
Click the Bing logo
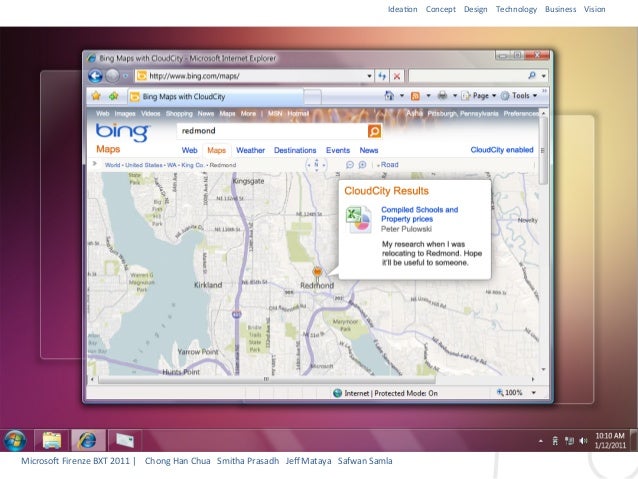[x=123, y=132]
